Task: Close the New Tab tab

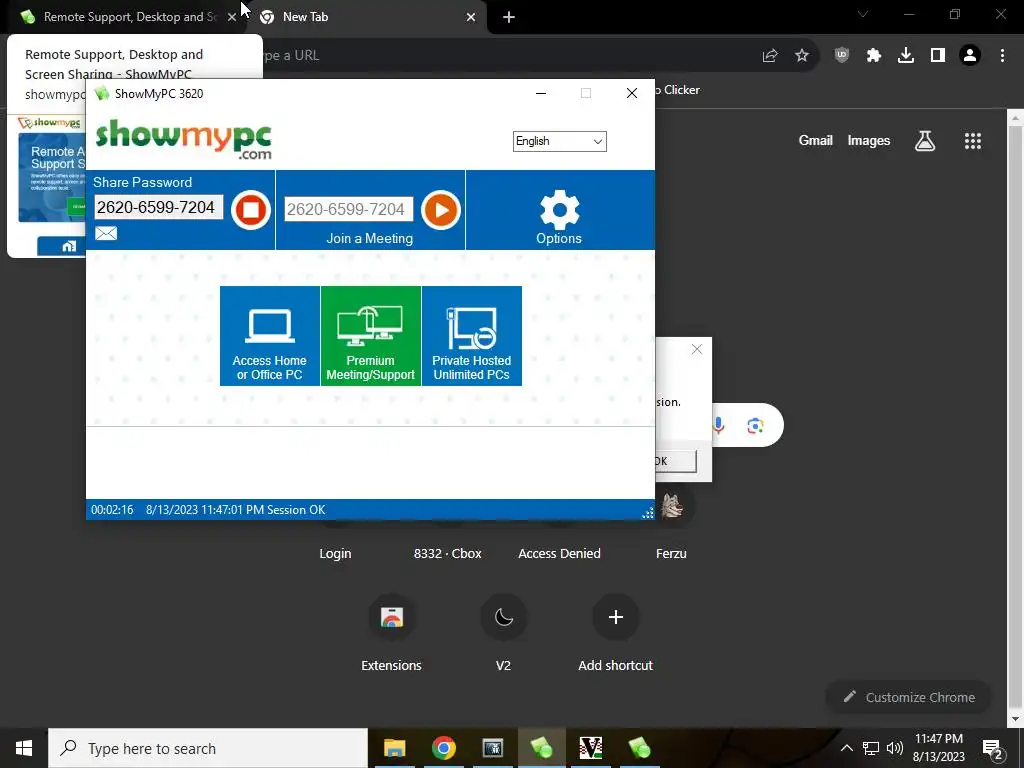Action: pos(471,18)
